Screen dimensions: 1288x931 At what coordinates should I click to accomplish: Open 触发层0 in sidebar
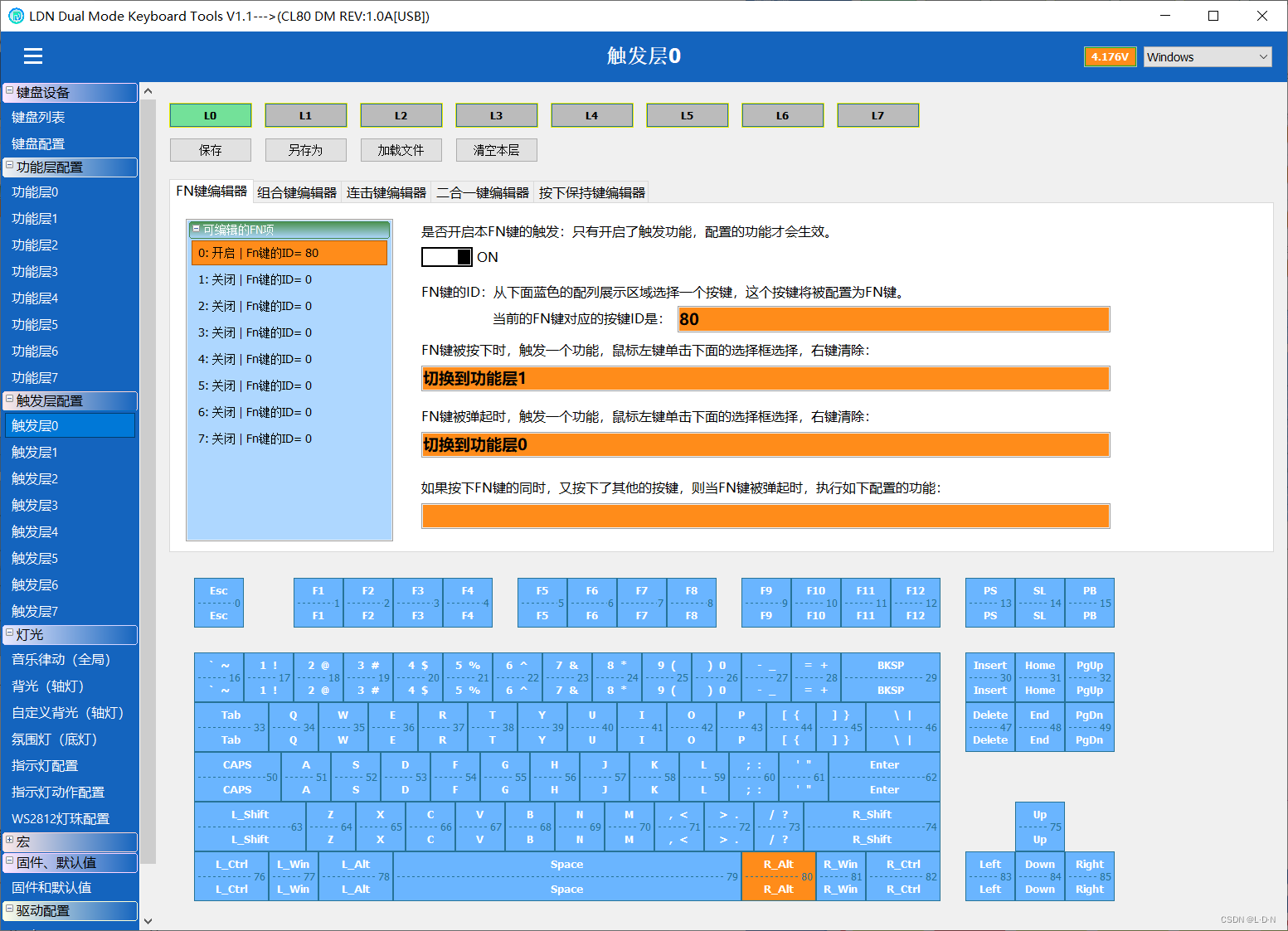[70, 425]
